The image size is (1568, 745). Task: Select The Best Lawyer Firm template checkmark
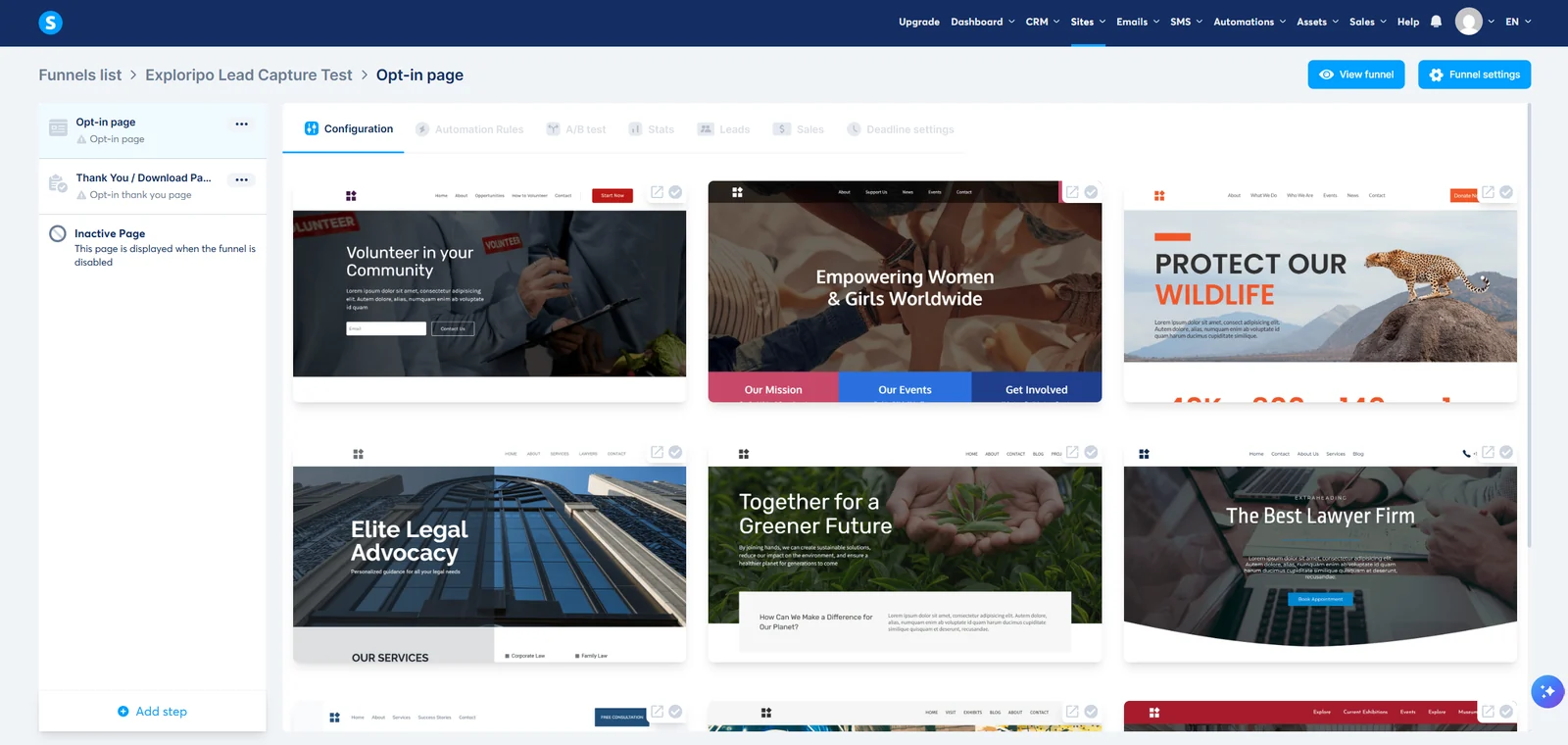tap(1506, 452)
